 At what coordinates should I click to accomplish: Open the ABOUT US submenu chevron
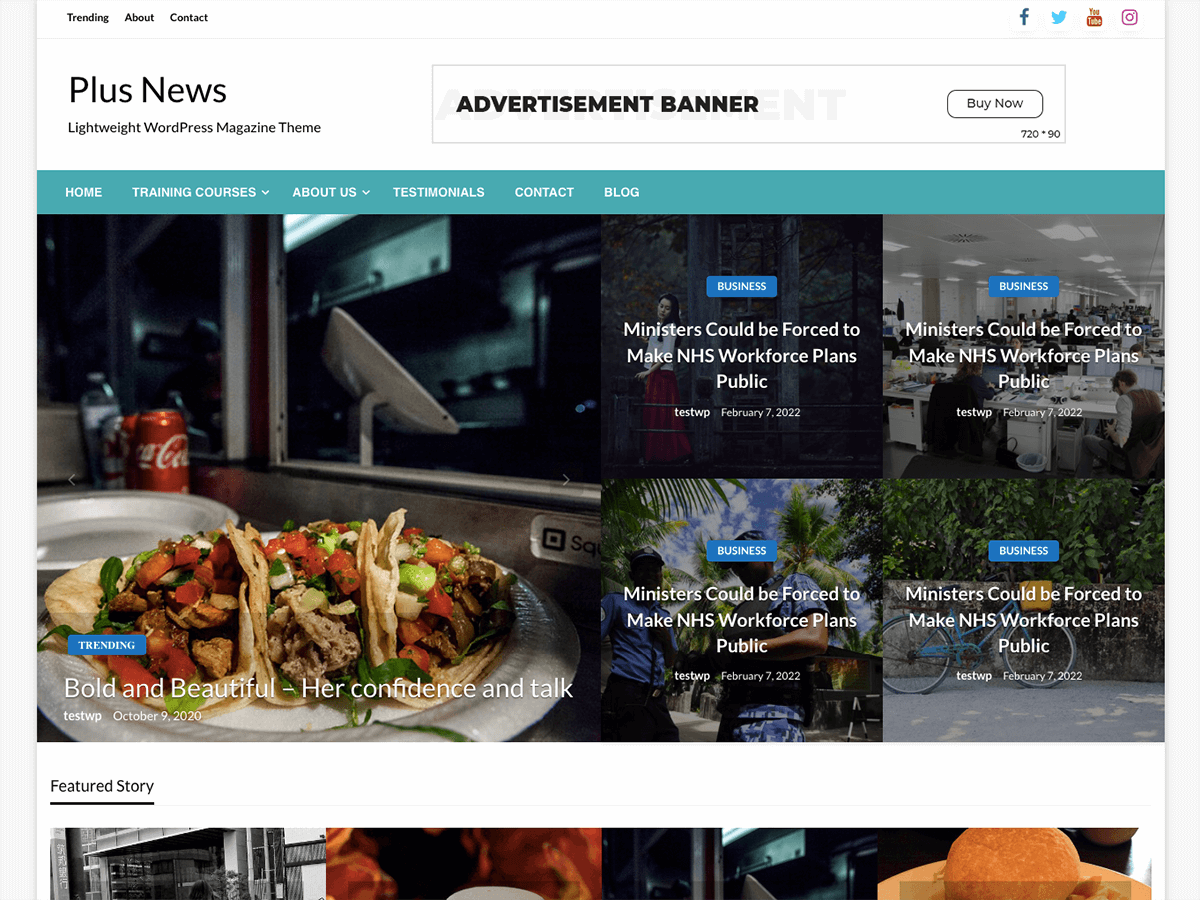pos(365,192)
